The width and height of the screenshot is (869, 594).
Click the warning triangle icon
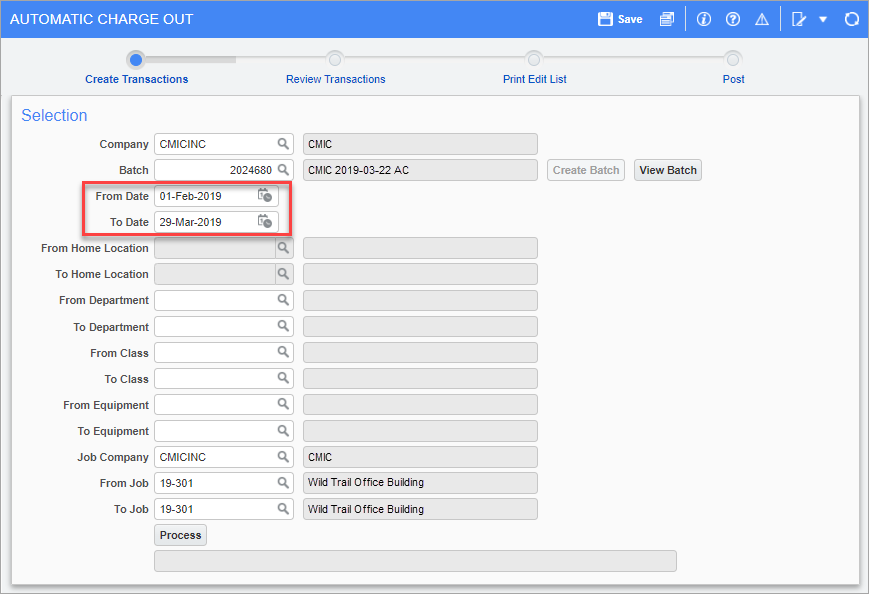tap(762, 19)
